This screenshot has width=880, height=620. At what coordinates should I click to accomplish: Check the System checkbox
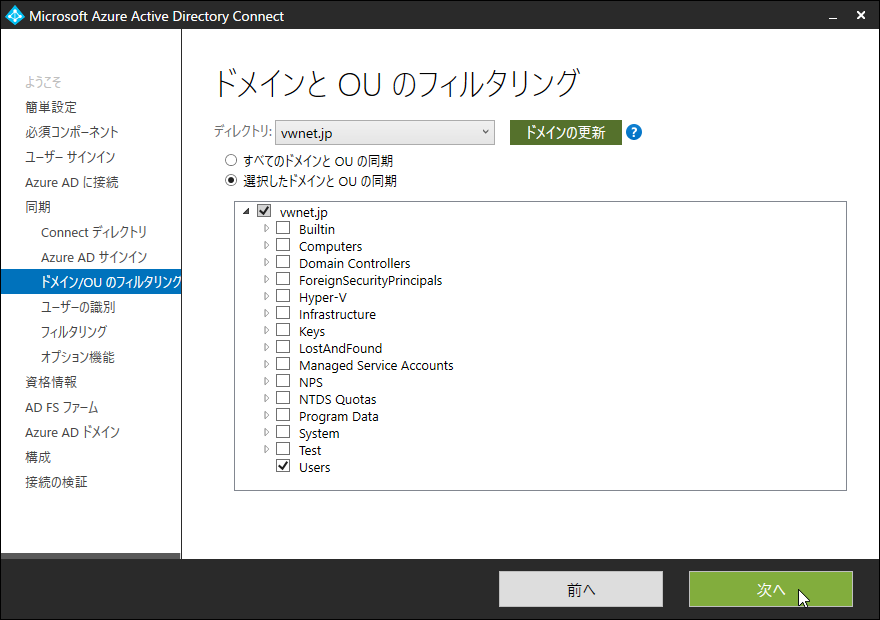283,433
